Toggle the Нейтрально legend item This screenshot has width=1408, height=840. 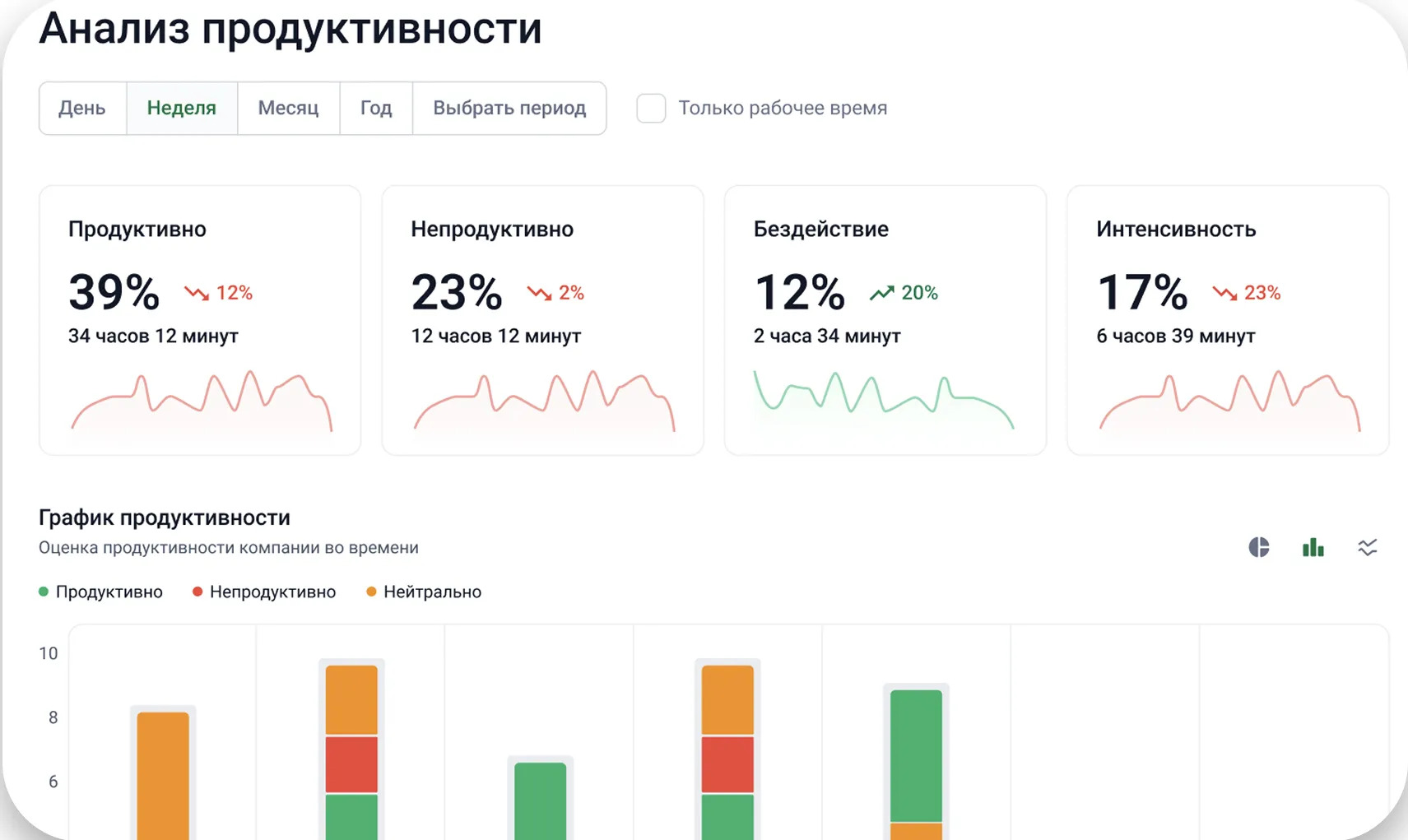[x=424, y=592]
